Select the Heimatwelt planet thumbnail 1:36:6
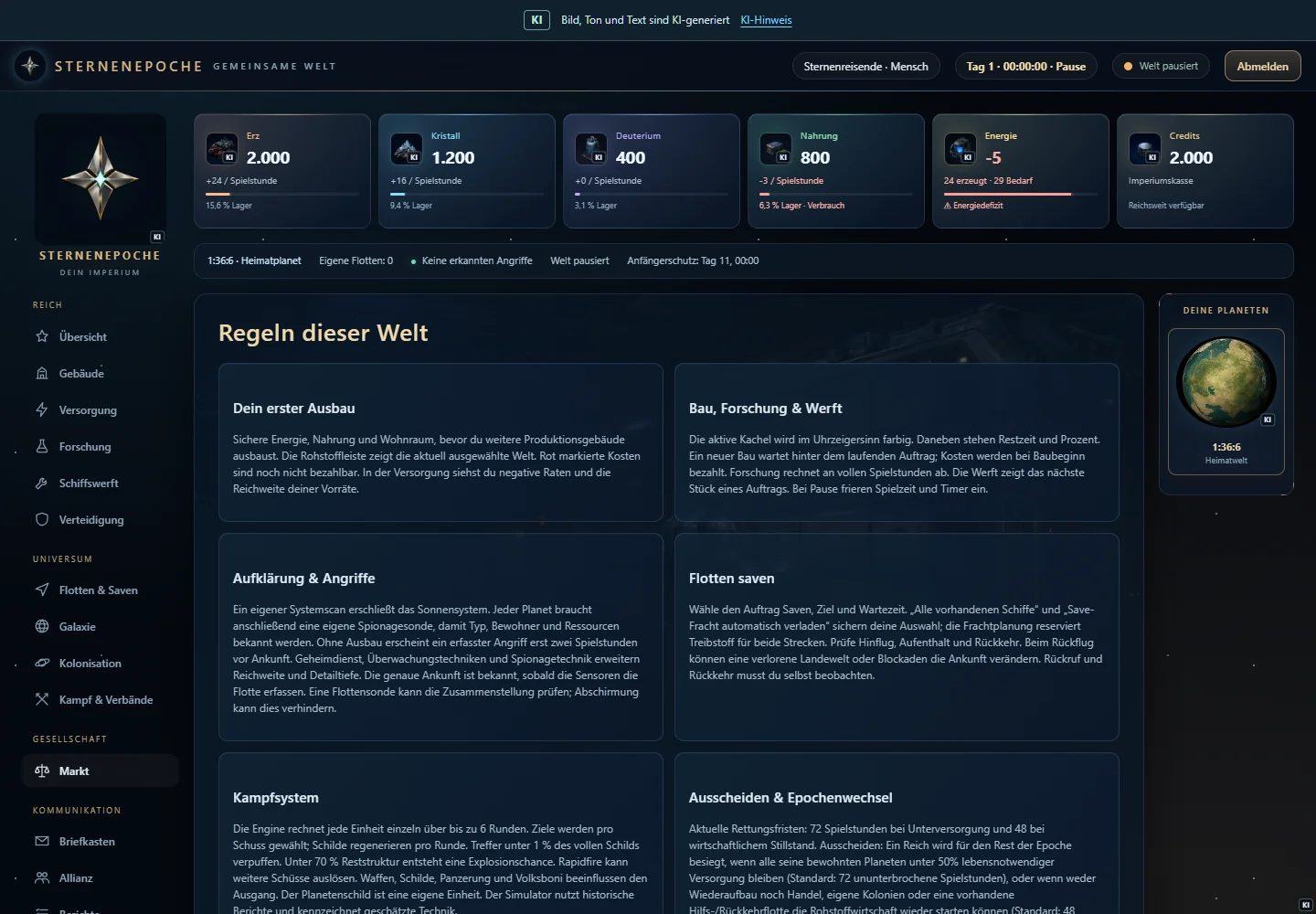The width and height of the screenshot is (1316, 914). (1226, 402)
